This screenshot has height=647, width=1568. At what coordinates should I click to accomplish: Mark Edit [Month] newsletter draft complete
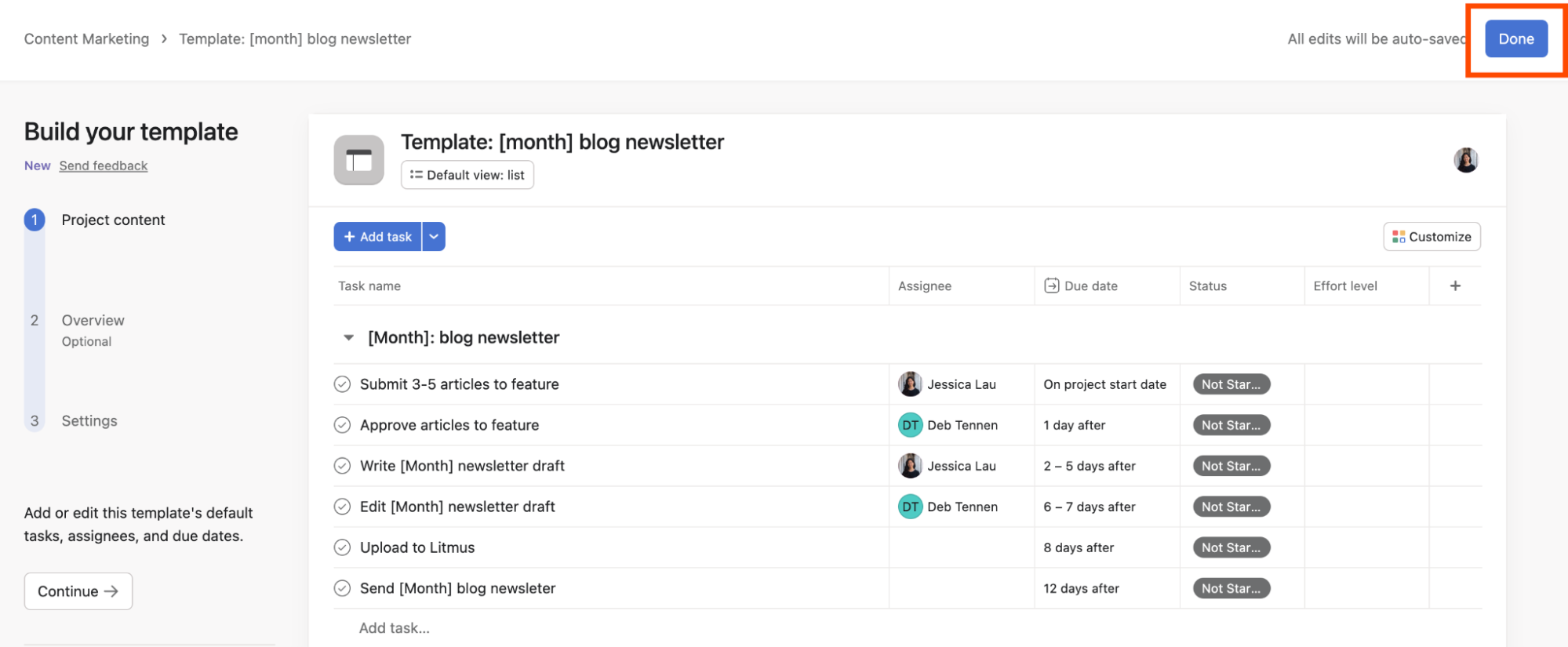[x=342, y=507]
